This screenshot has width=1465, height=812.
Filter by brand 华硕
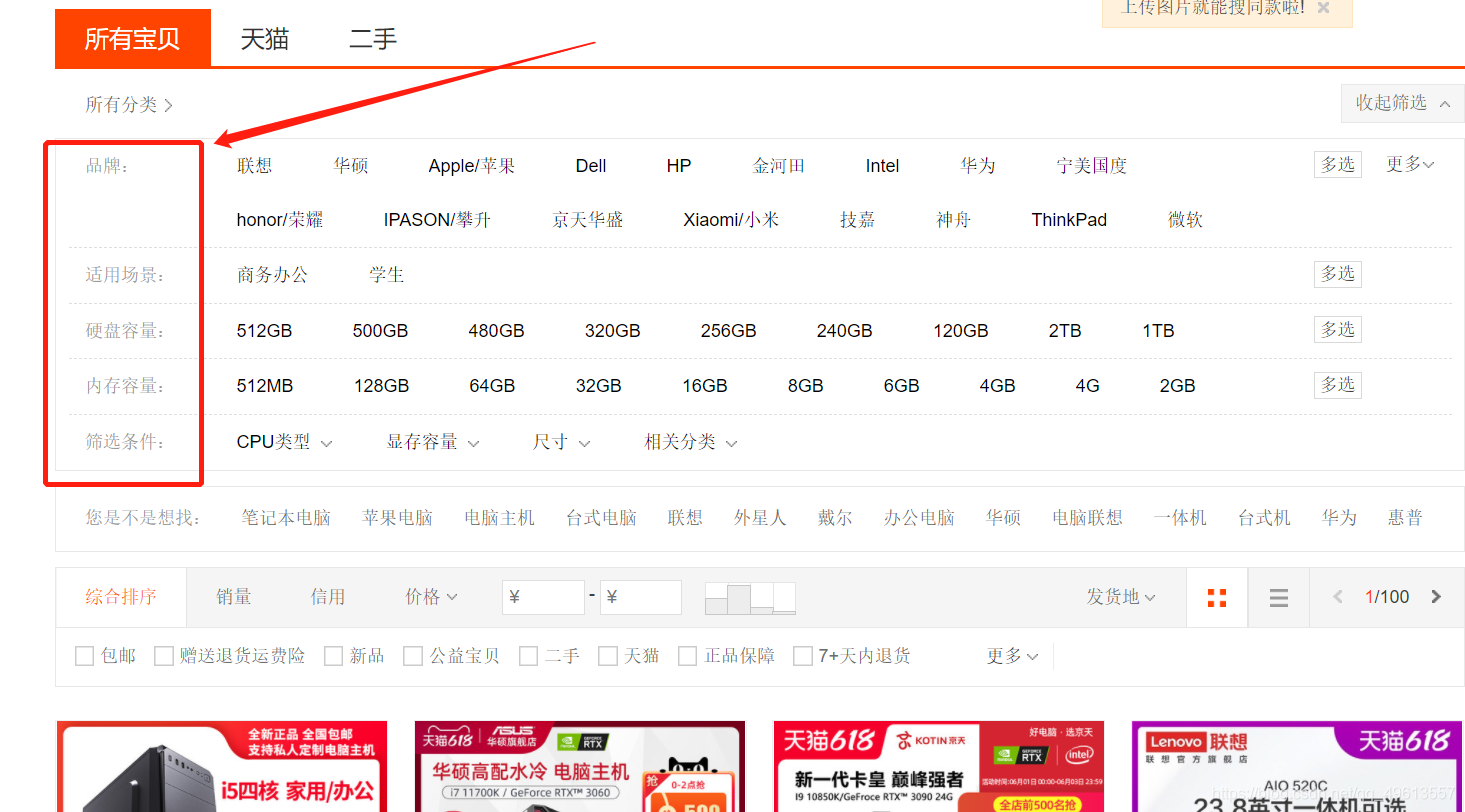coord(351,166)
